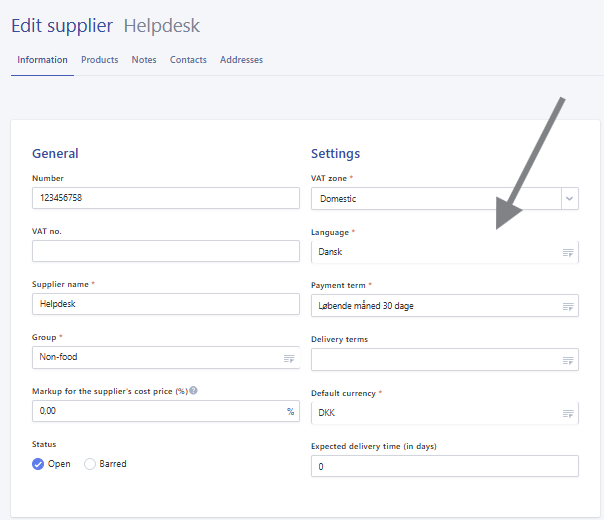Click the list icon in Group field
The width and height of the screenshot is (604, 520).
289,358
